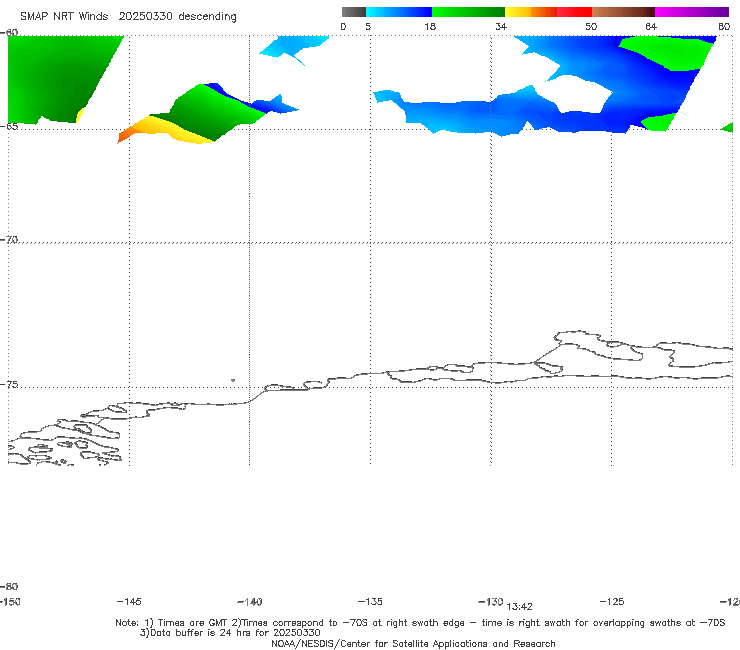The height and width of the screenshot is (650, 740).
Task: Click the latitude label -65
Action: pos(9,127)
